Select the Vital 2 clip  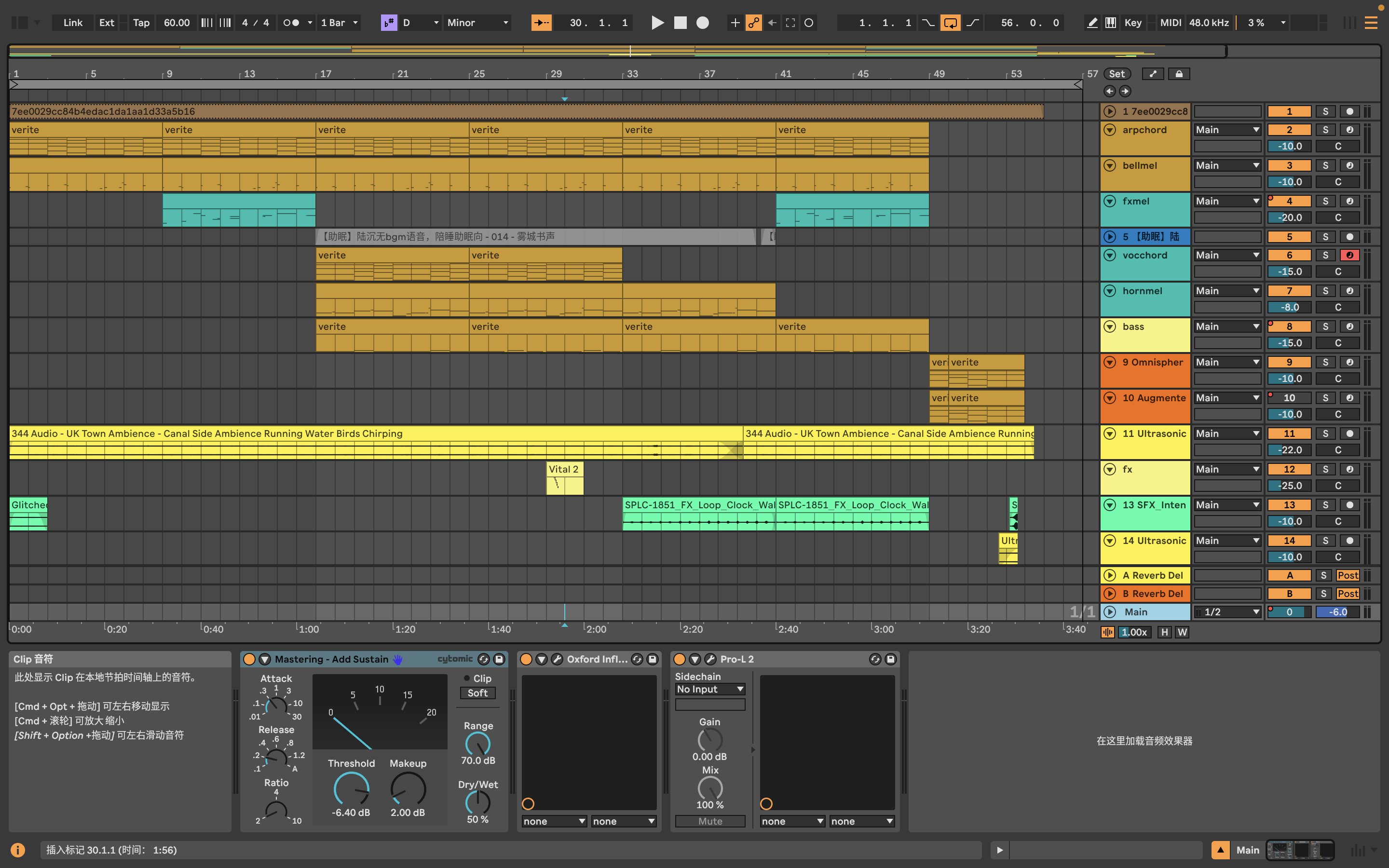(x=565, y=478)
